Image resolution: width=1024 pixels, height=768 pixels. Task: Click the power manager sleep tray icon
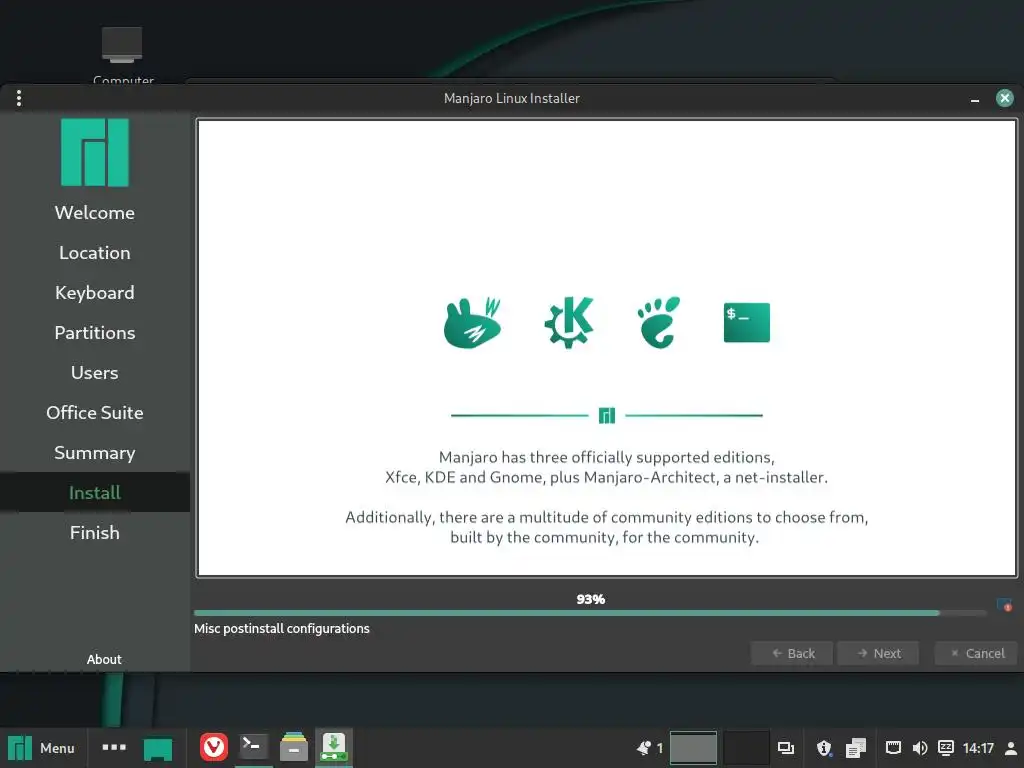946,748
